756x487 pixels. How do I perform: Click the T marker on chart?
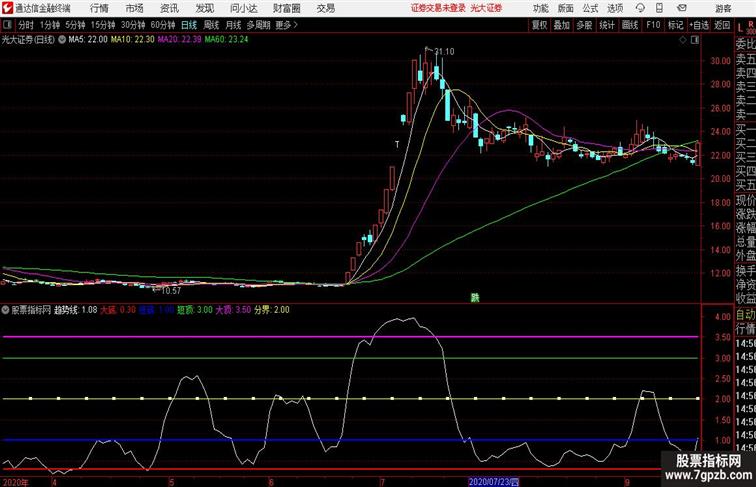pyautogui.click(x=397, y=145)
